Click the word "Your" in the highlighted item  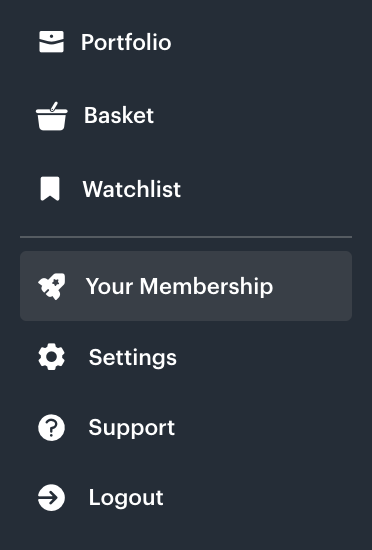click(109, 287)
